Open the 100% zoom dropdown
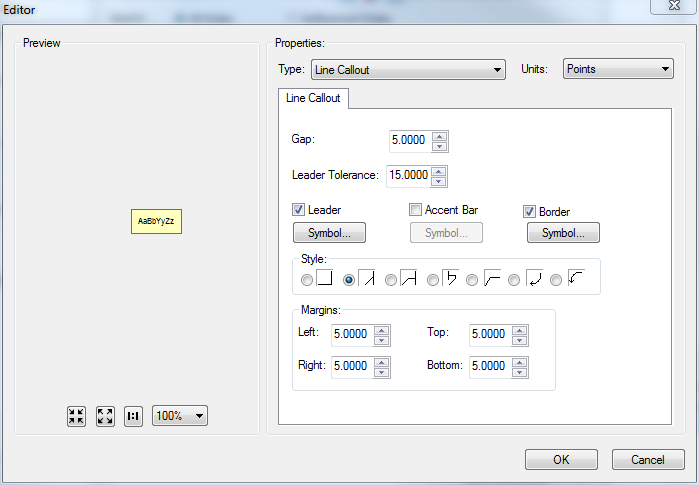Viewport: 699px width, 485px height. tap(180, 416)
